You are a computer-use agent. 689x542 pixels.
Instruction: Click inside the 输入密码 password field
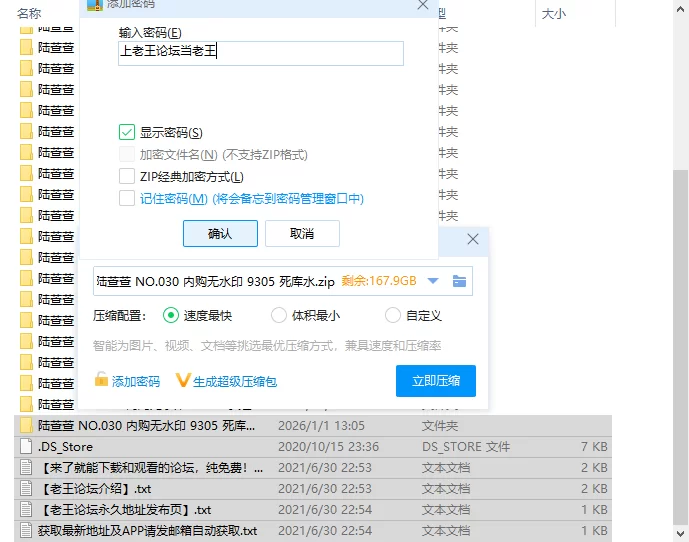260,52
